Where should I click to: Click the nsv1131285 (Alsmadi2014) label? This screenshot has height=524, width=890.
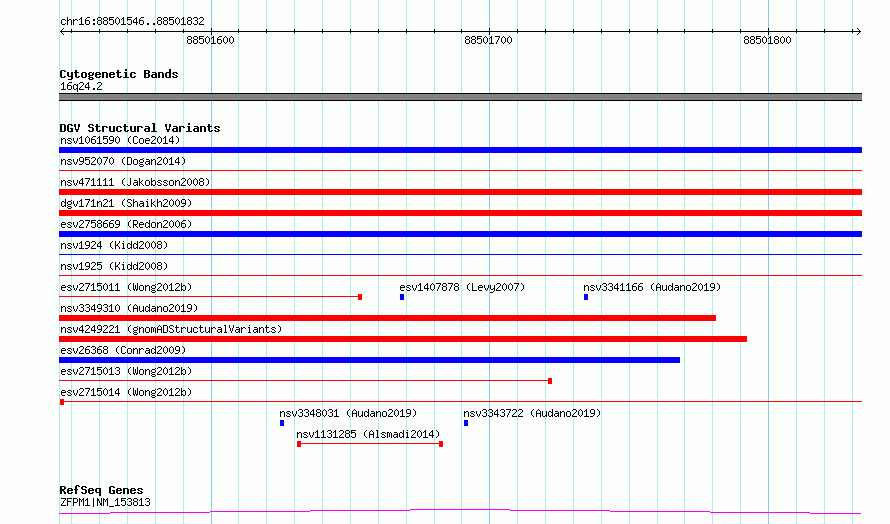point(368,434)
